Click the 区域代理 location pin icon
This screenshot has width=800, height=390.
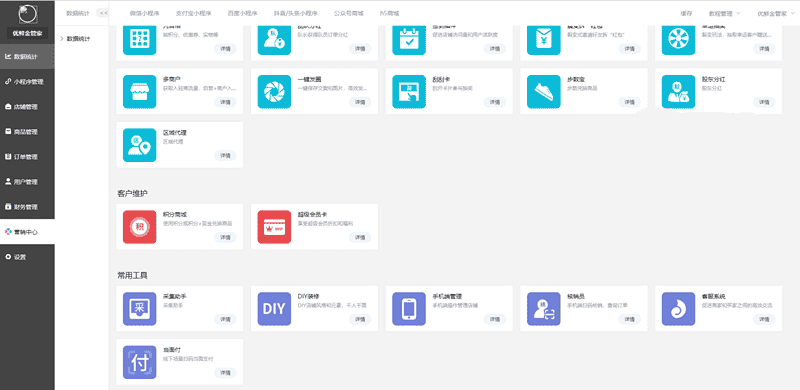(x=139, y=145)
